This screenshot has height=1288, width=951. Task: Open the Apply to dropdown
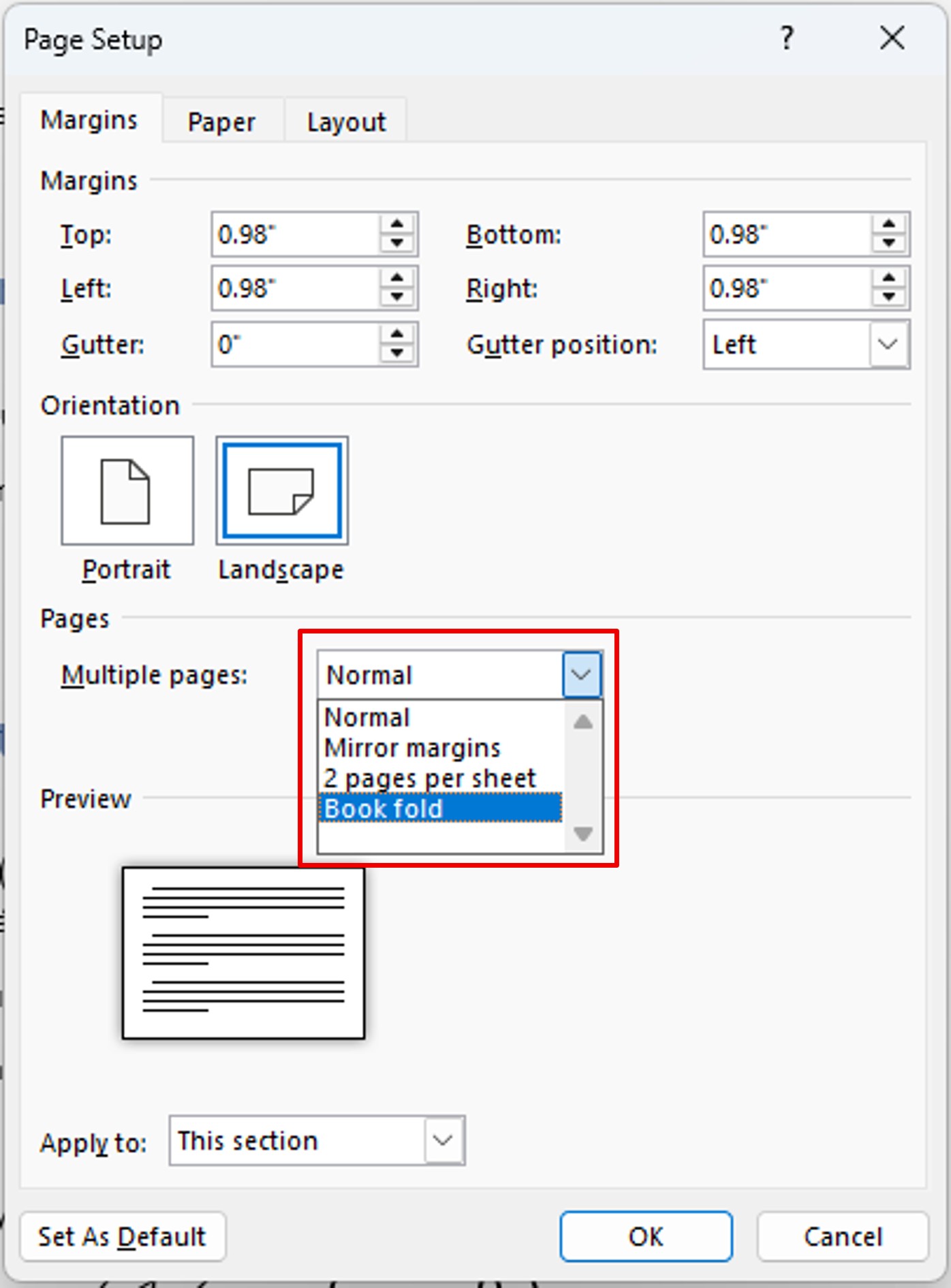point(443,1140)
